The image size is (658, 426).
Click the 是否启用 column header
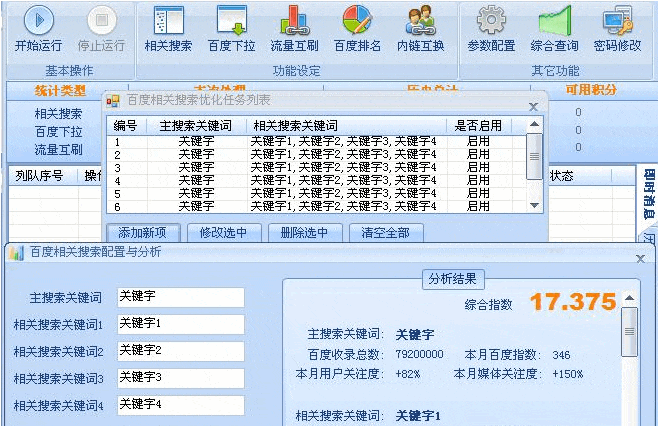point(479,125)
